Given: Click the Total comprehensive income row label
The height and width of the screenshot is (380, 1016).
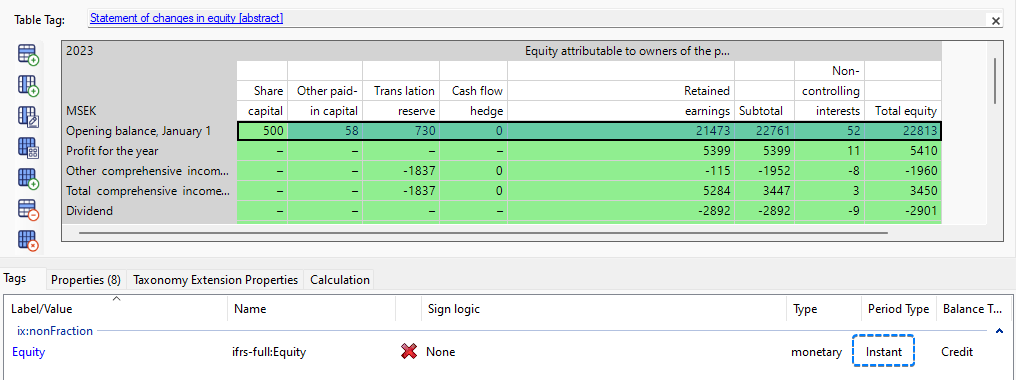Looking at the screenshot, I should 148,191.
